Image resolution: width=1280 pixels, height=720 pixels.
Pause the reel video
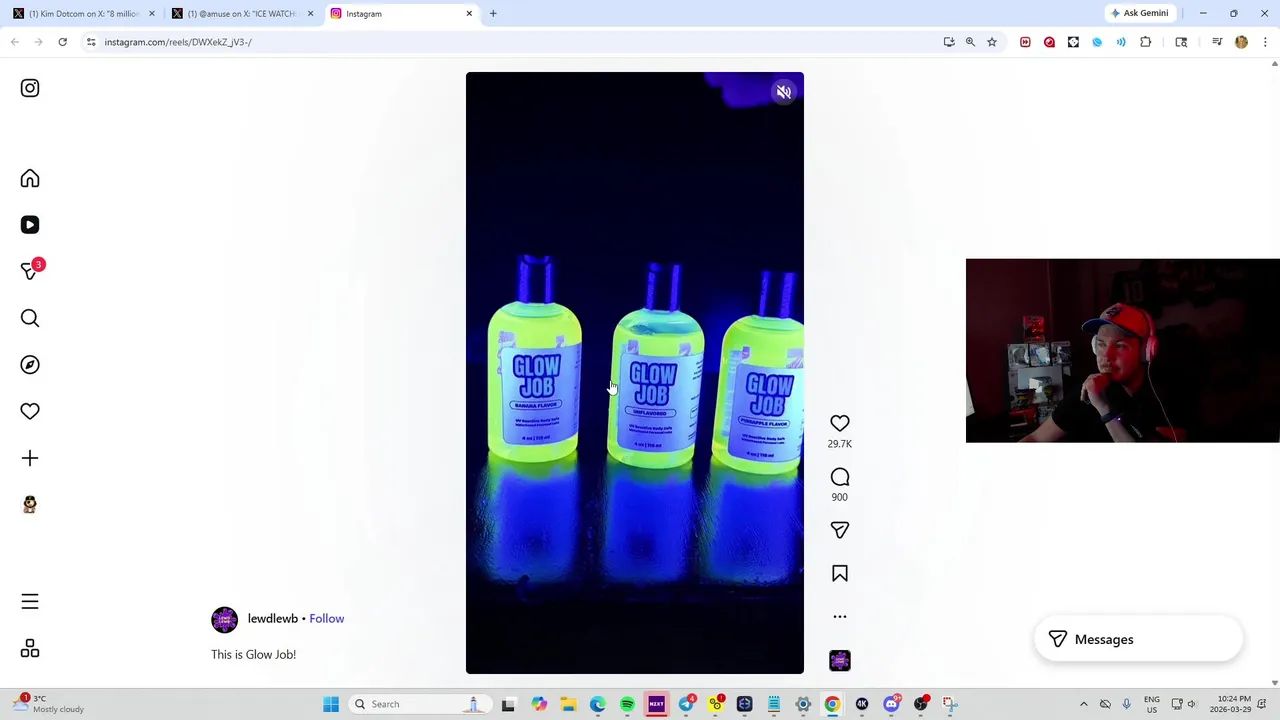click(x=634, y=373)
